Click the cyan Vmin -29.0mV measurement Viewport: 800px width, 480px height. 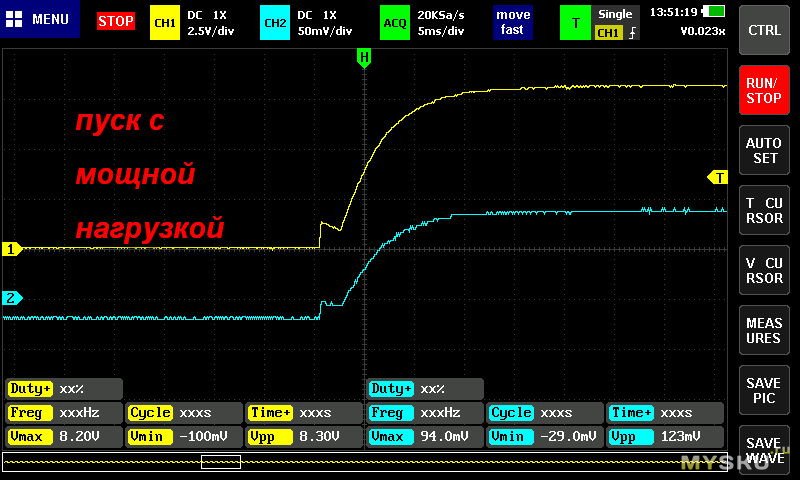pyautogui.click(x=545, y=437)
